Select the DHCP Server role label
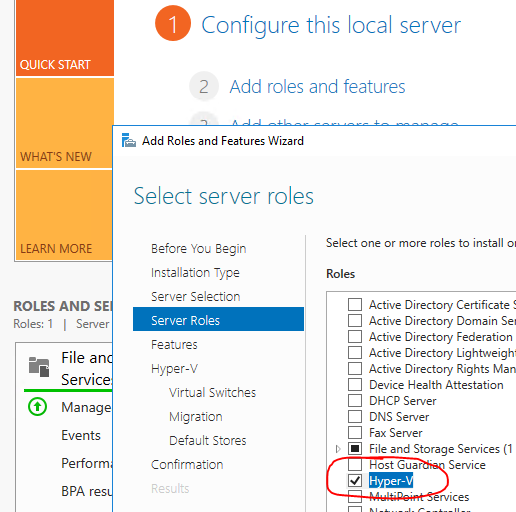 tap(403, 401)
